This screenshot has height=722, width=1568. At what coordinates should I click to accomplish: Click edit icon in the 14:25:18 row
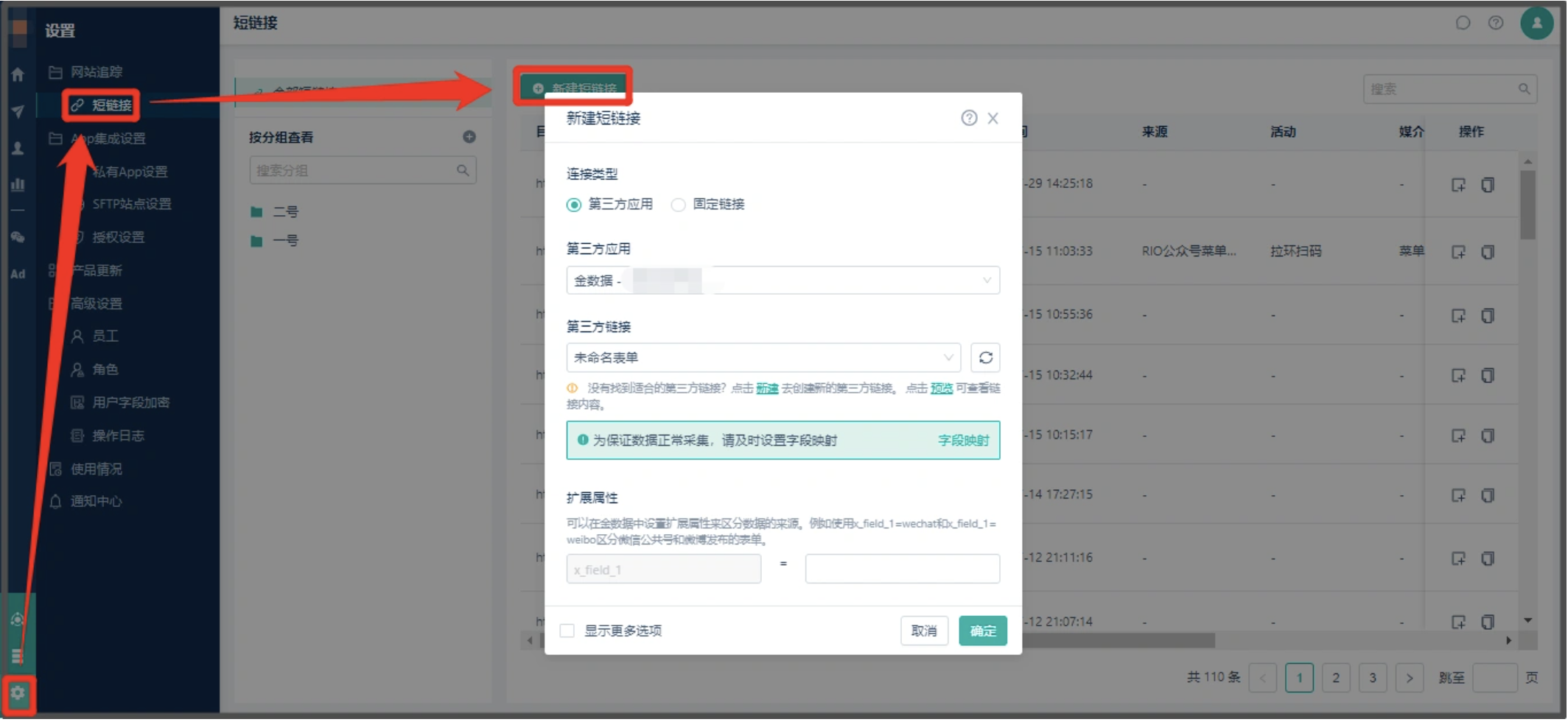(x=1458, y=184)
